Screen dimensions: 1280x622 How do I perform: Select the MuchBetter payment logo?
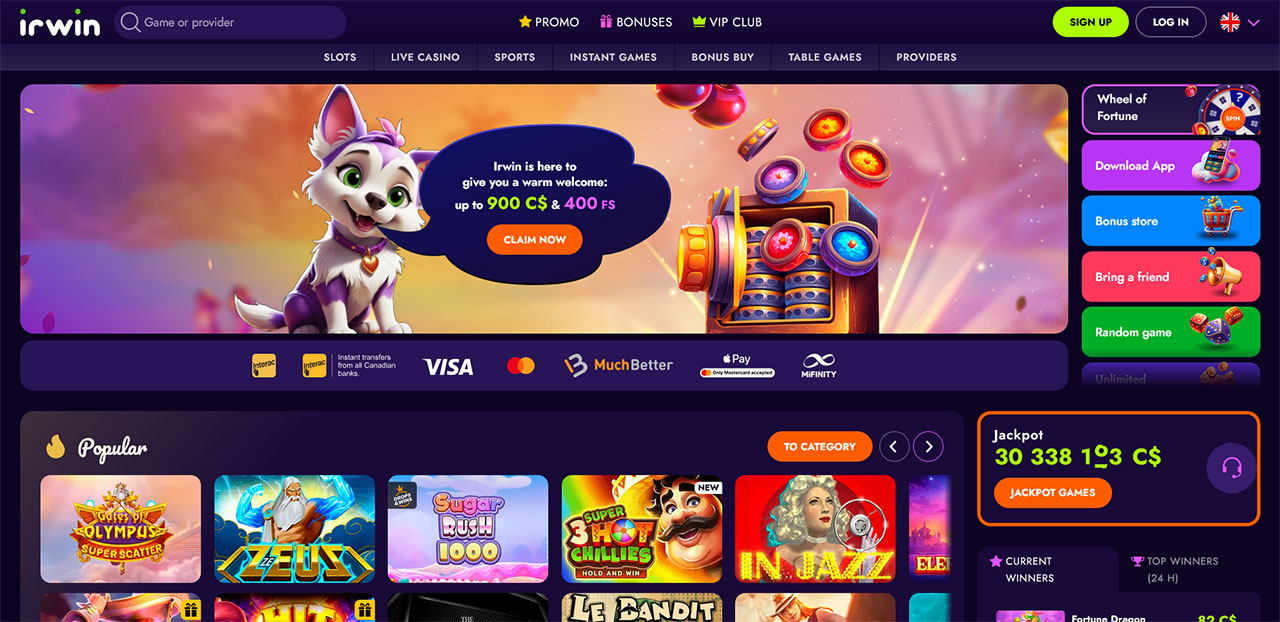[x=618, y=365]
